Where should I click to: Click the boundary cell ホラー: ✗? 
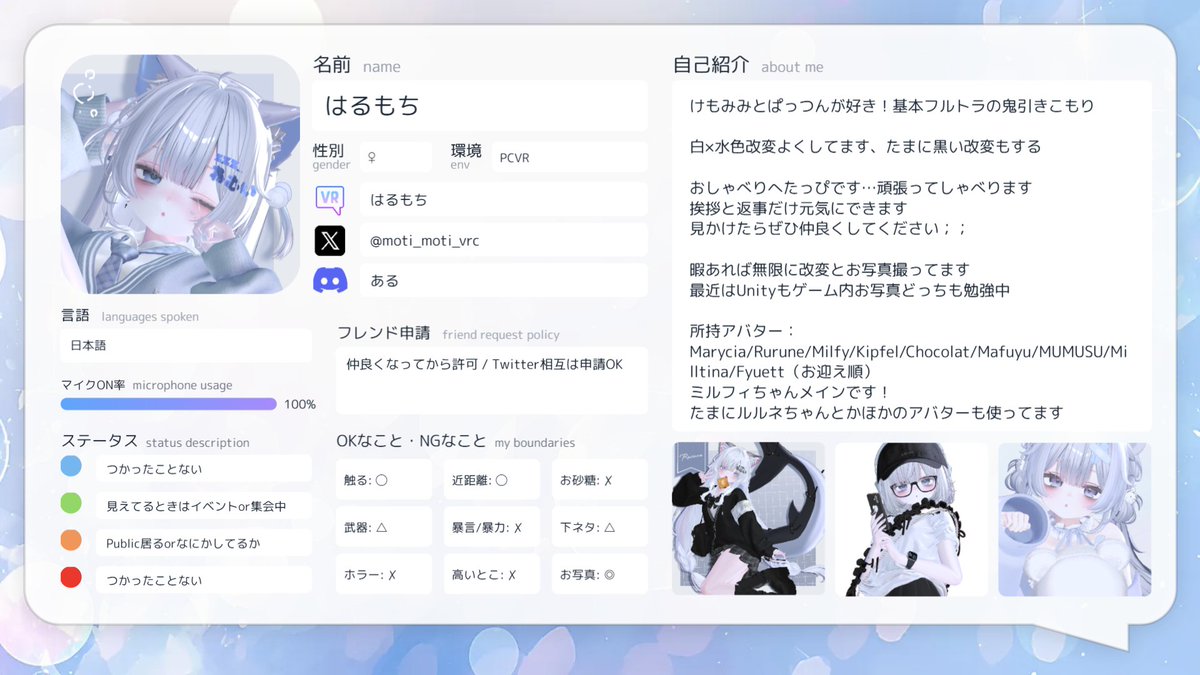(x=384, y=575)
